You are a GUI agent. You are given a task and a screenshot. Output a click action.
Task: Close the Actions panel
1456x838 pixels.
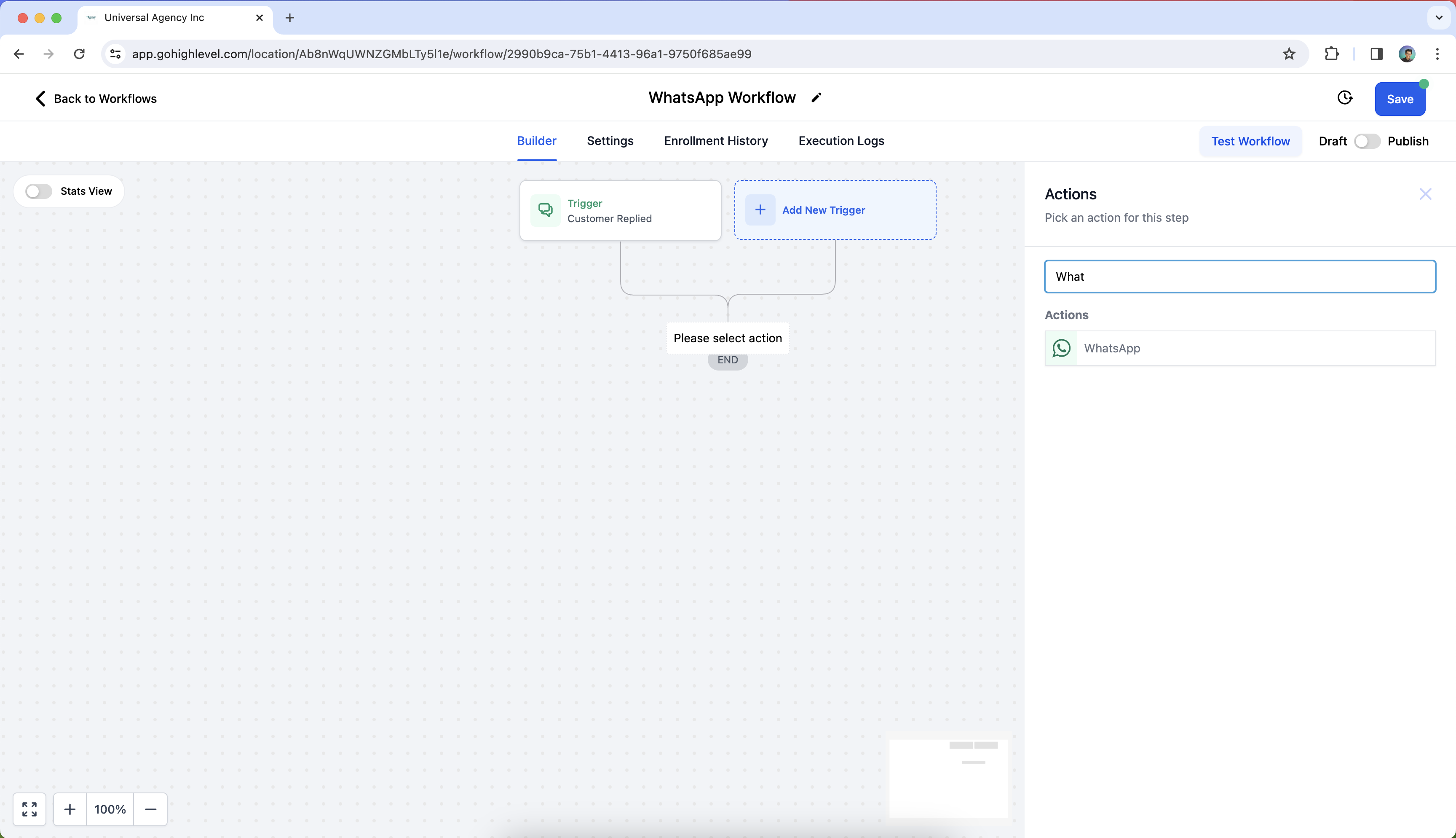click(x=1425, y=194)
